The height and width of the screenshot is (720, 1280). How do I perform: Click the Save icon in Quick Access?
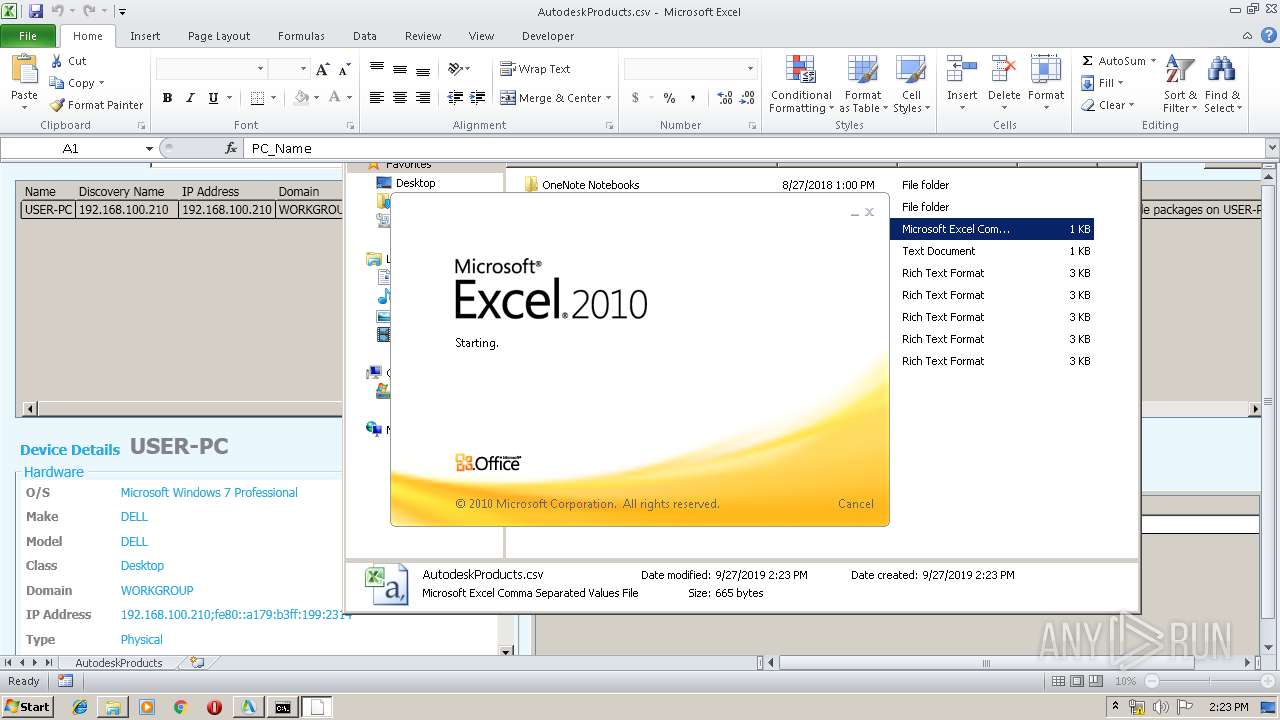pos(36,11)
